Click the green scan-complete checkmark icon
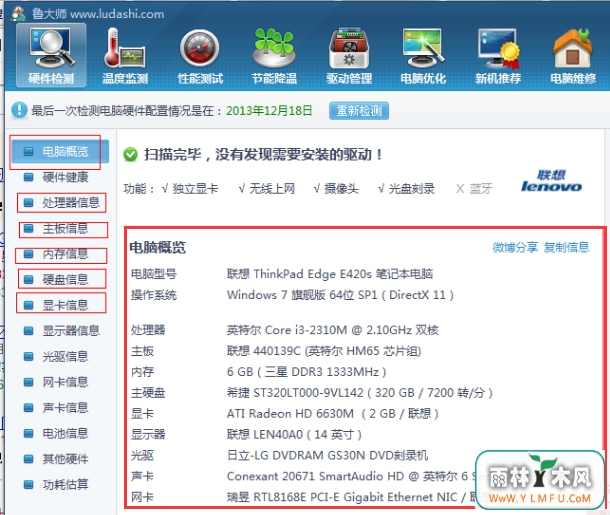The height and width of the screenshot is (515, 610). [x=130, y=154]
